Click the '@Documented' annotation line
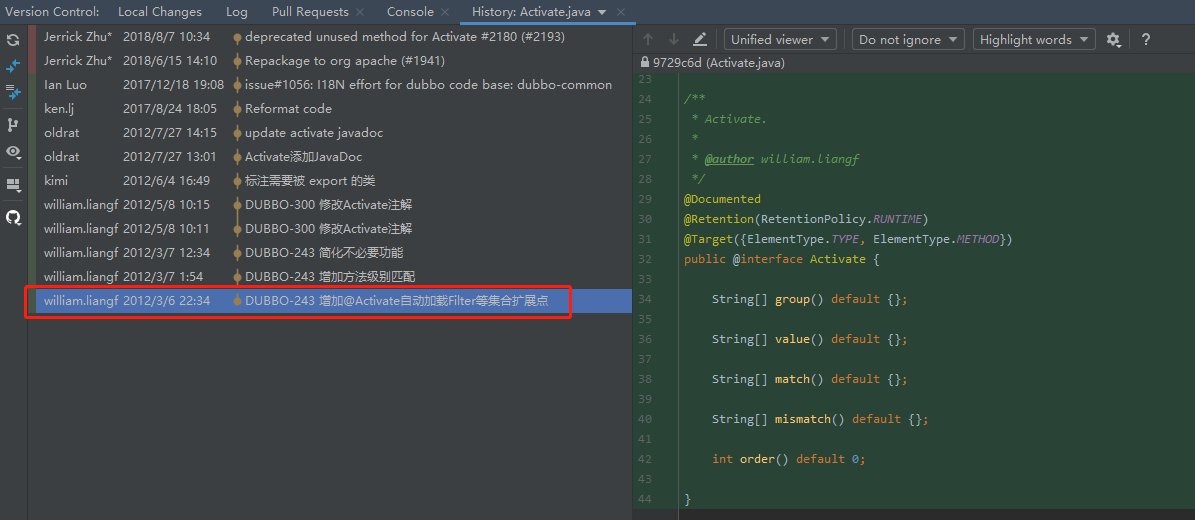1195x520 pixels. point(722,199)
